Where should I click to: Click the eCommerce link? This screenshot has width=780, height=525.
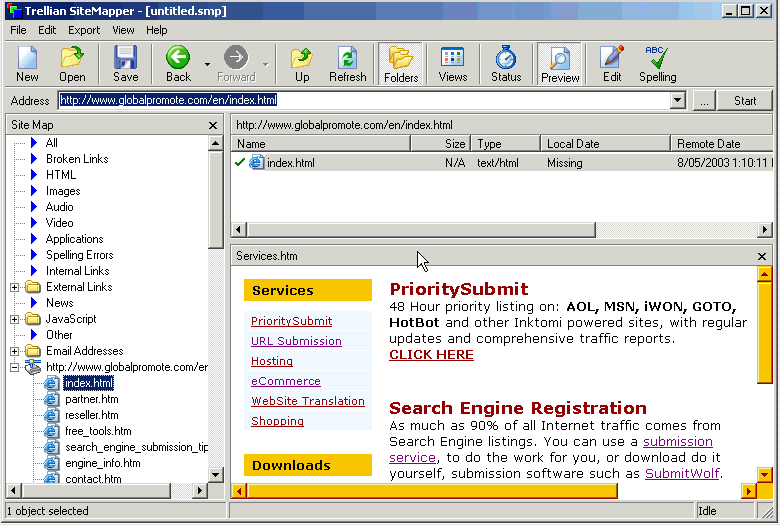pyautogui.click(x=286, y=381)
